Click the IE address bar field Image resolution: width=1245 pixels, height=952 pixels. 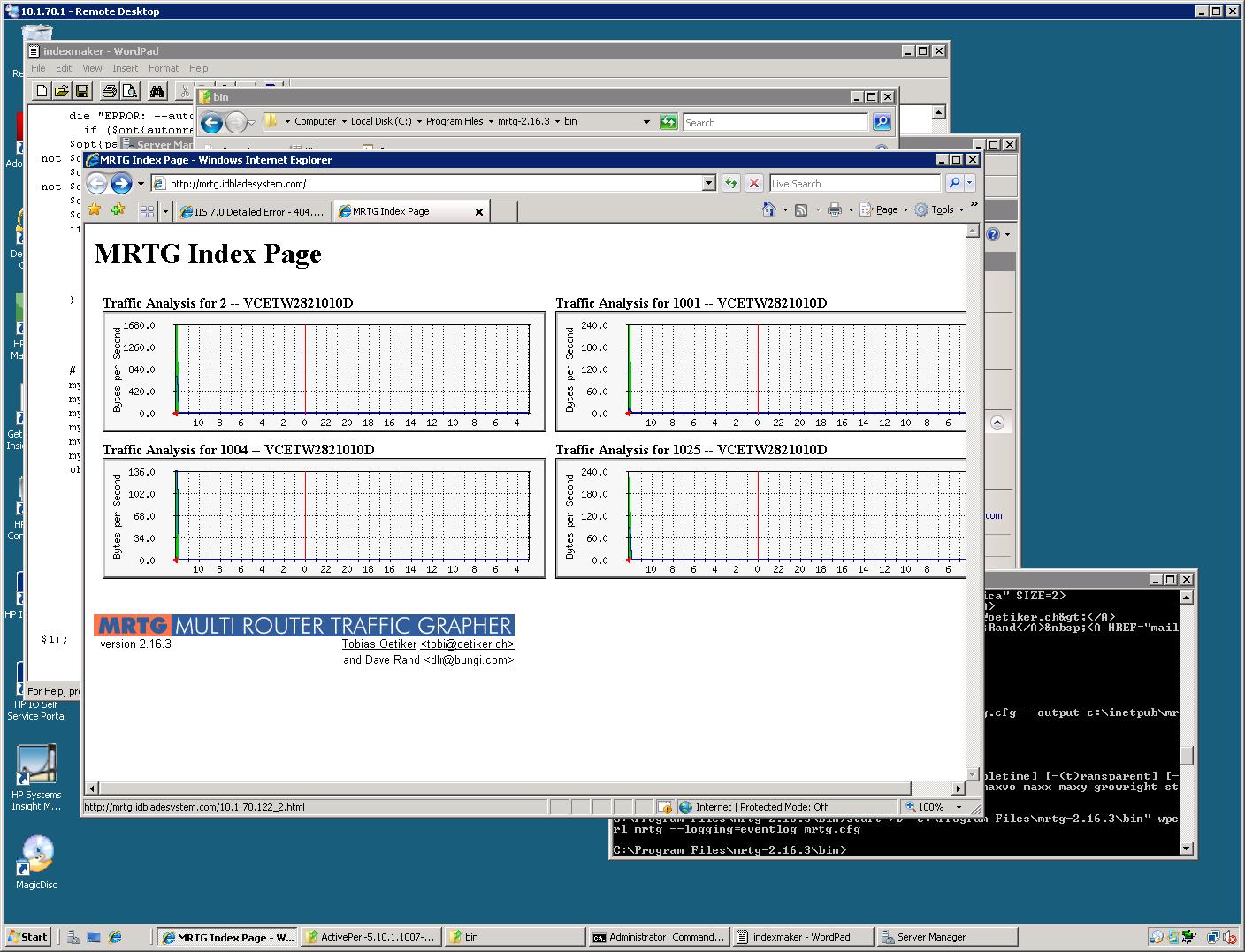pyautogui.click(x=433, y=183)
